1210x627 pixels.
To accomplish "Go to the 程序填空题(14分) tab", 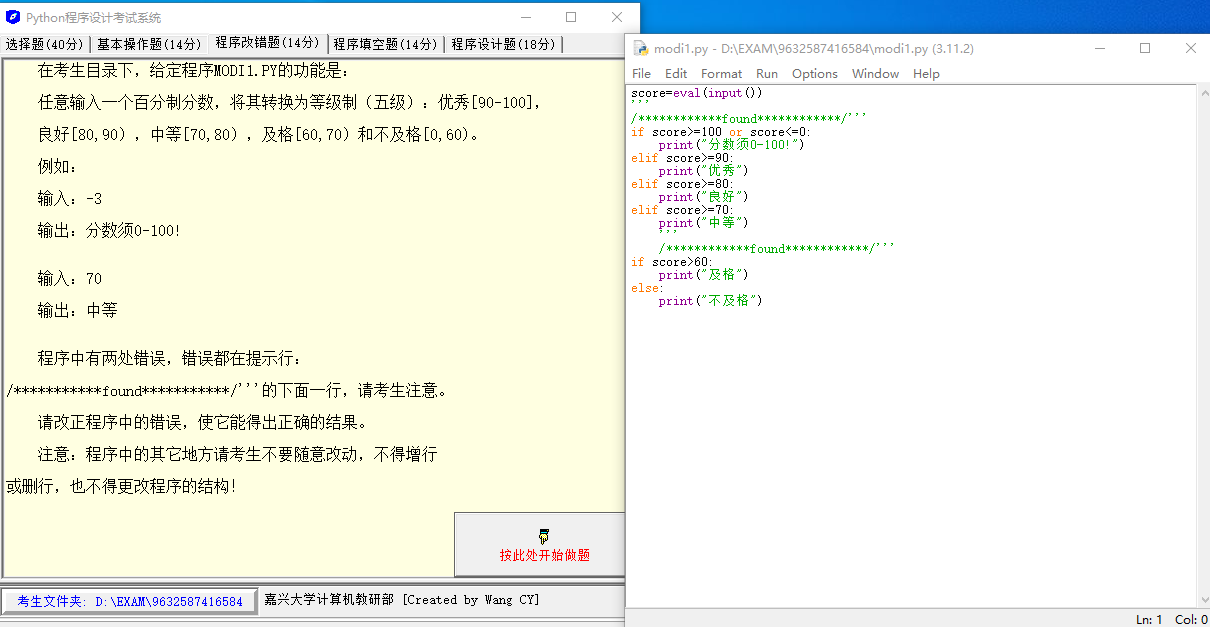I will (x=385, y=44).
